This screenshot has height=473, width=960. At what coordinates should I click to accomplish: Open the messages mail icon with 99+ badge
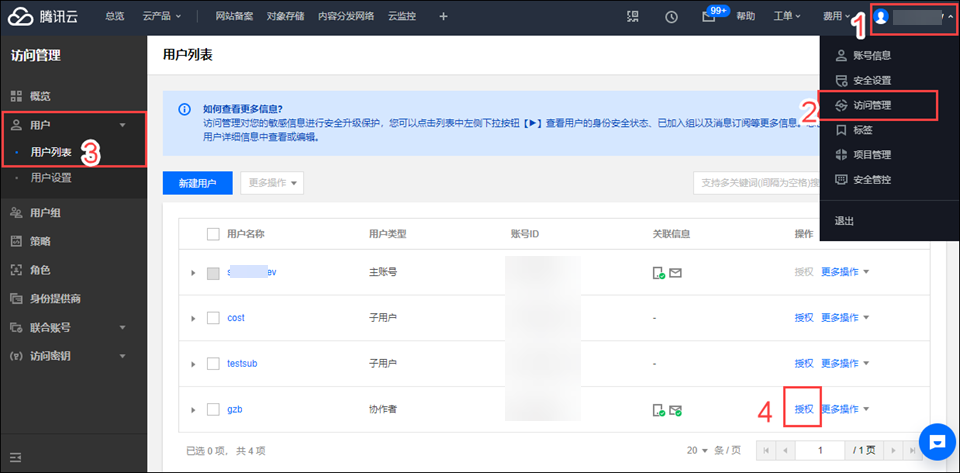[709, 17]
